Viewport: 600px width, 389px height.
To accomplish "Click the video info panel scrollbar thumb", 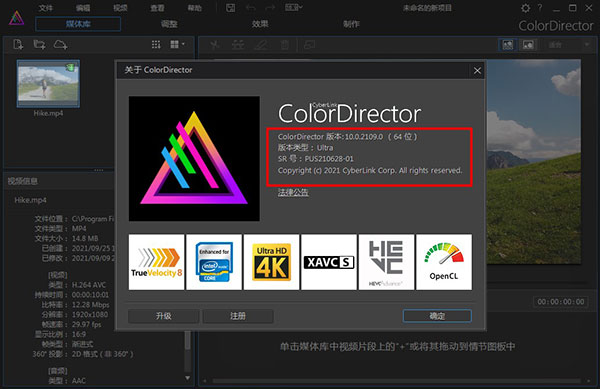I will (188, 340).
